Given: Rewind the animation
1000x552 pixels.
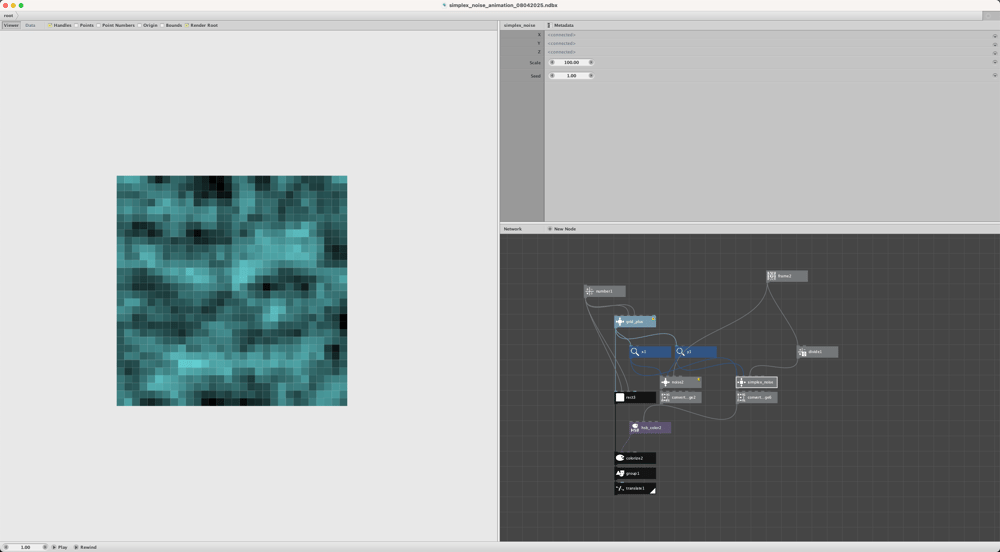Looking at the screenshot, I should [x=85, y=547].
